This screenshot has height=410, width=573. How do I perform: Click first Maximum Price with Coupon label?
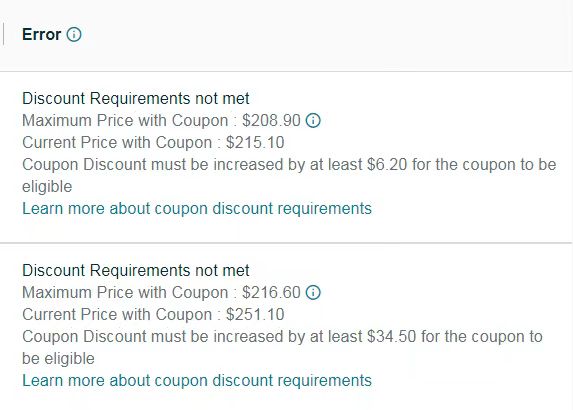(x=125, y=120)
